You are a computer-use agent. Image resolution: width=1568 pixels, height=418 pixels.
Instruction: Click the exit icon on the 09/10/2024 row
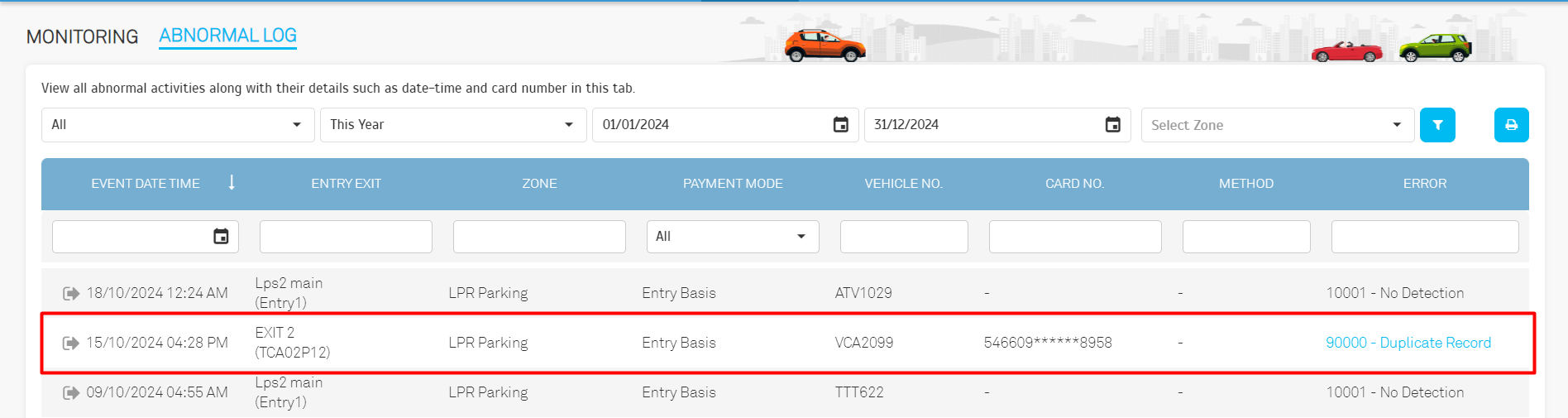click(71, 392)
